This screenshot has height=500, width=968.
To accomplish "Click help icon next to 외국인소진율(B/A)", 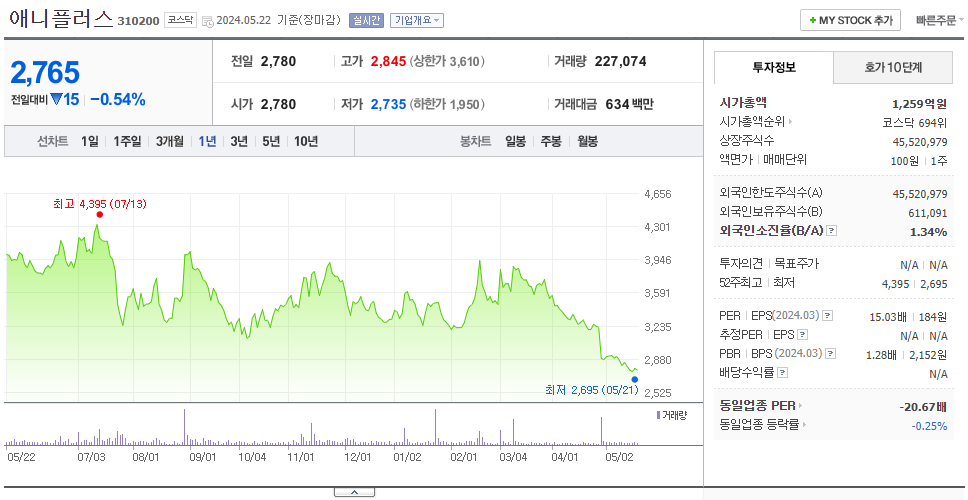I will point(832,231).
